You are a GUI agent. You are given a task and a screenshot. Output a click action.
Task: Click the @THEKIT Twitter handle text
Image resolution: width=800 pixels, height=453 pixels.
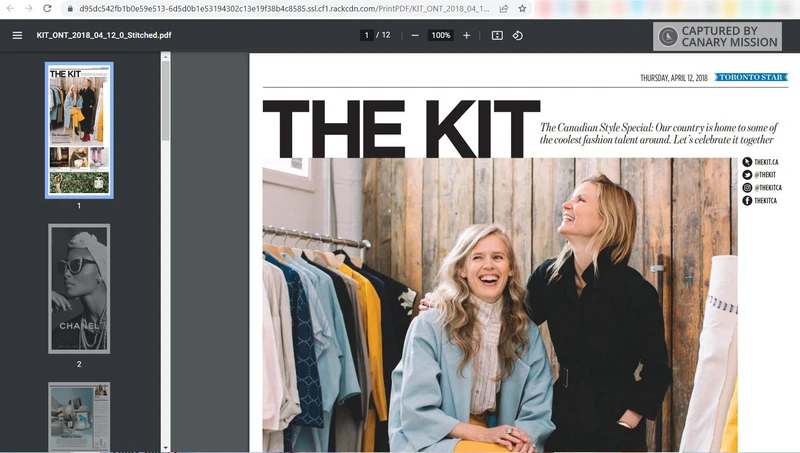(x=765, y=175)
